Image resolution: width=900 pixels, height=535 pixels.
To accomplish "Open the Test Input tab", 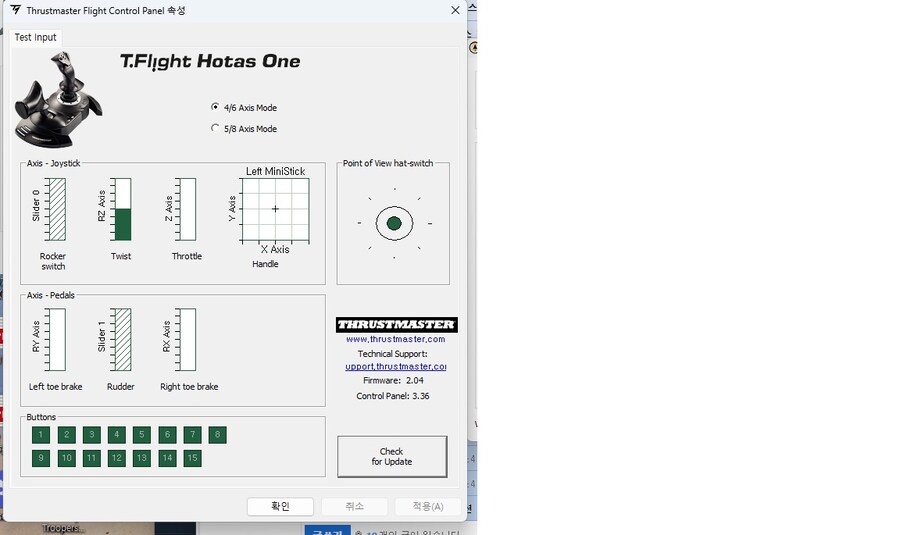I will (36, 37).
